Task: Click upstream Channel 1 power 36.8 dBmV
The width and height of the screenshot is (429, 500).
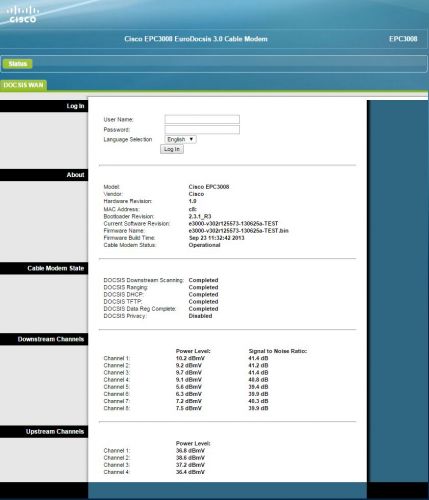Action: [x=190, y=451]
